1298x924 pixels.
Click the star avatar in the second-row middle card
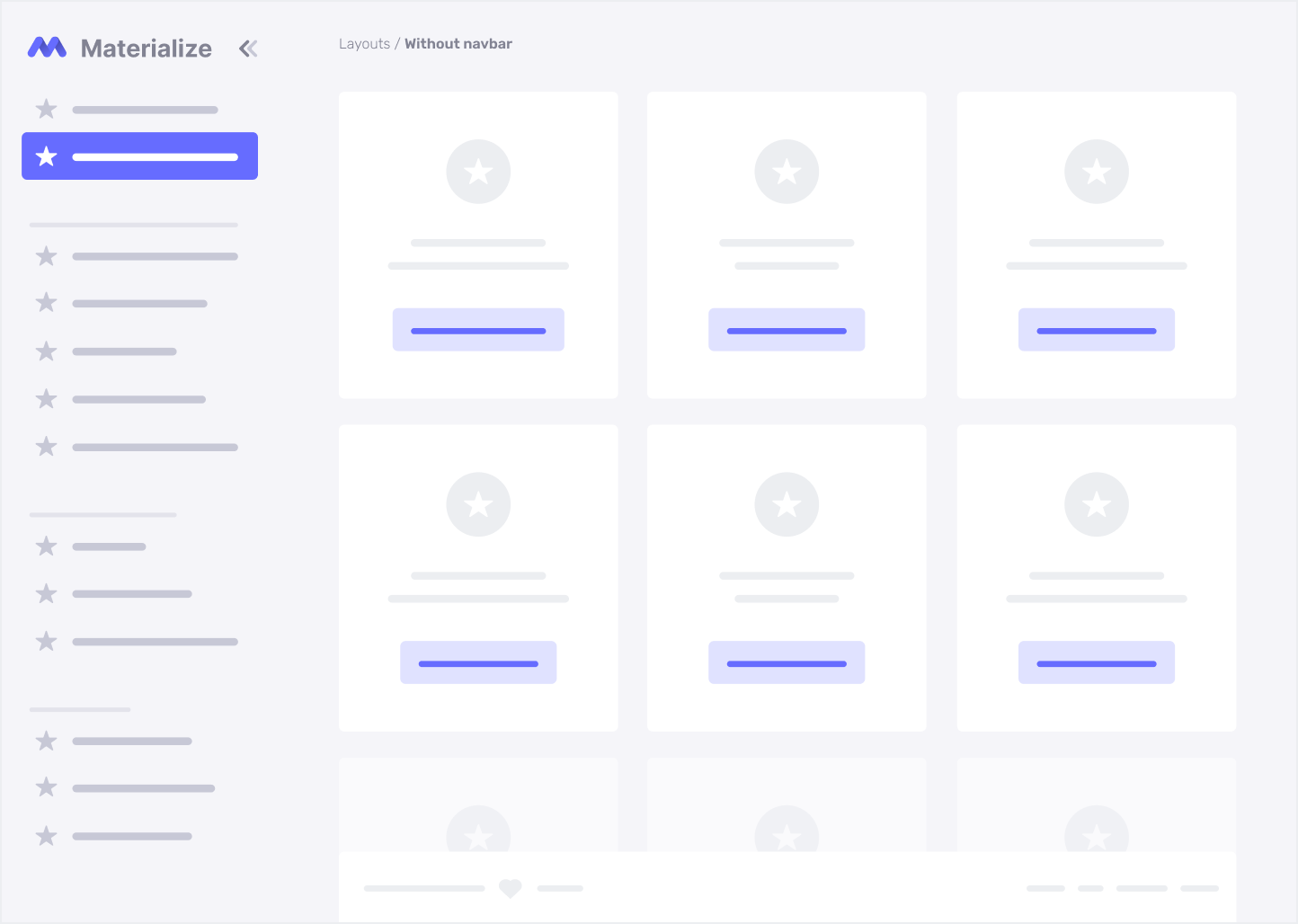pos(787,504)
